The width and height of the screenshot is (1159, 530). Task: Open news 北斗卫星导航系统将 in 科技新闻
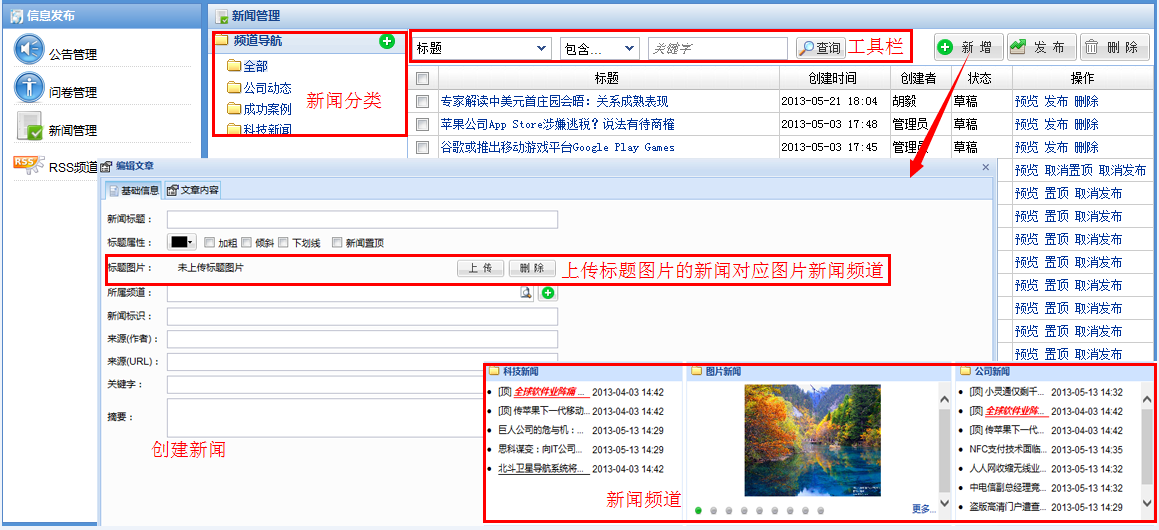click(x=543, y=468)
